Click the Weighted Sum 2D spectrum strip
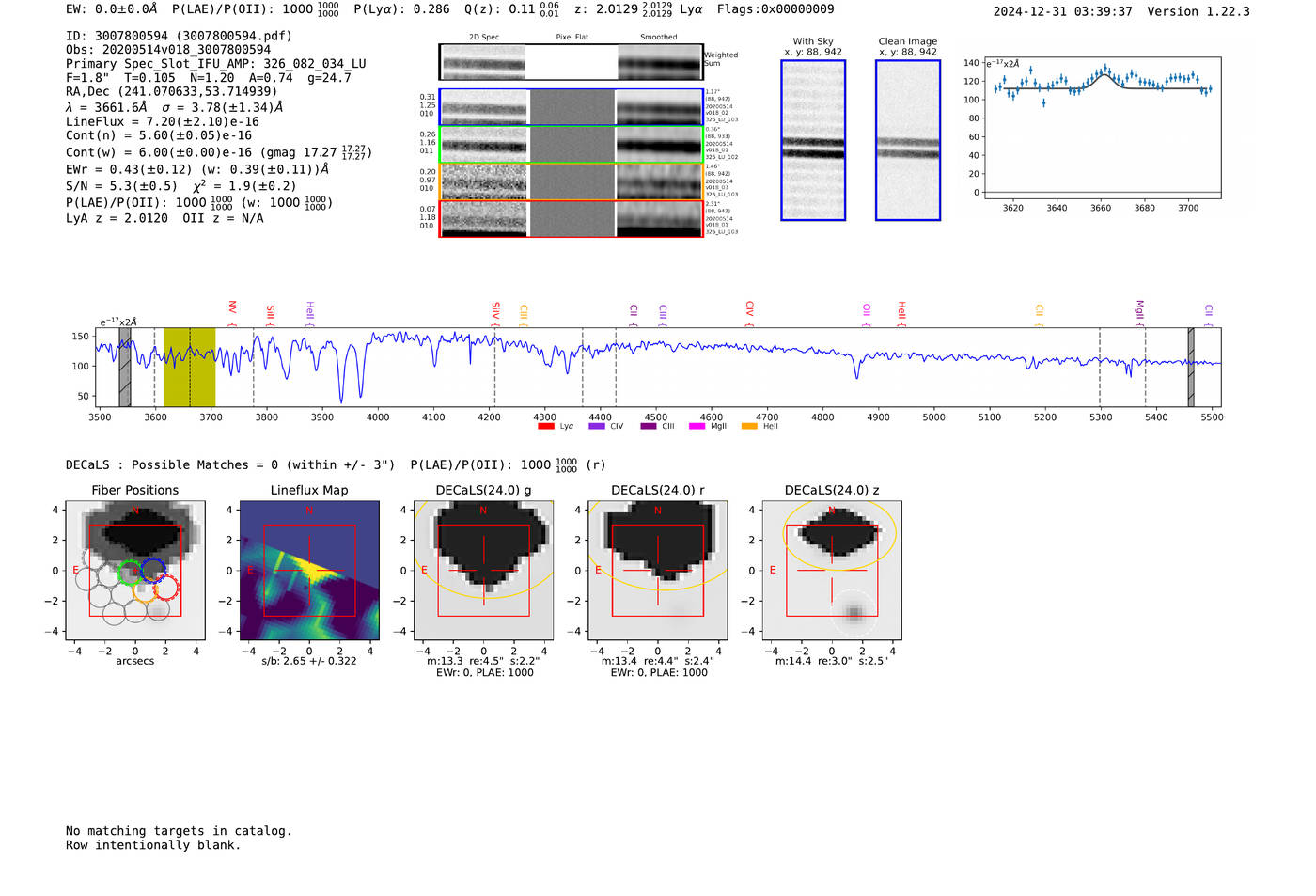1316x896 pixels. [571, 62]
